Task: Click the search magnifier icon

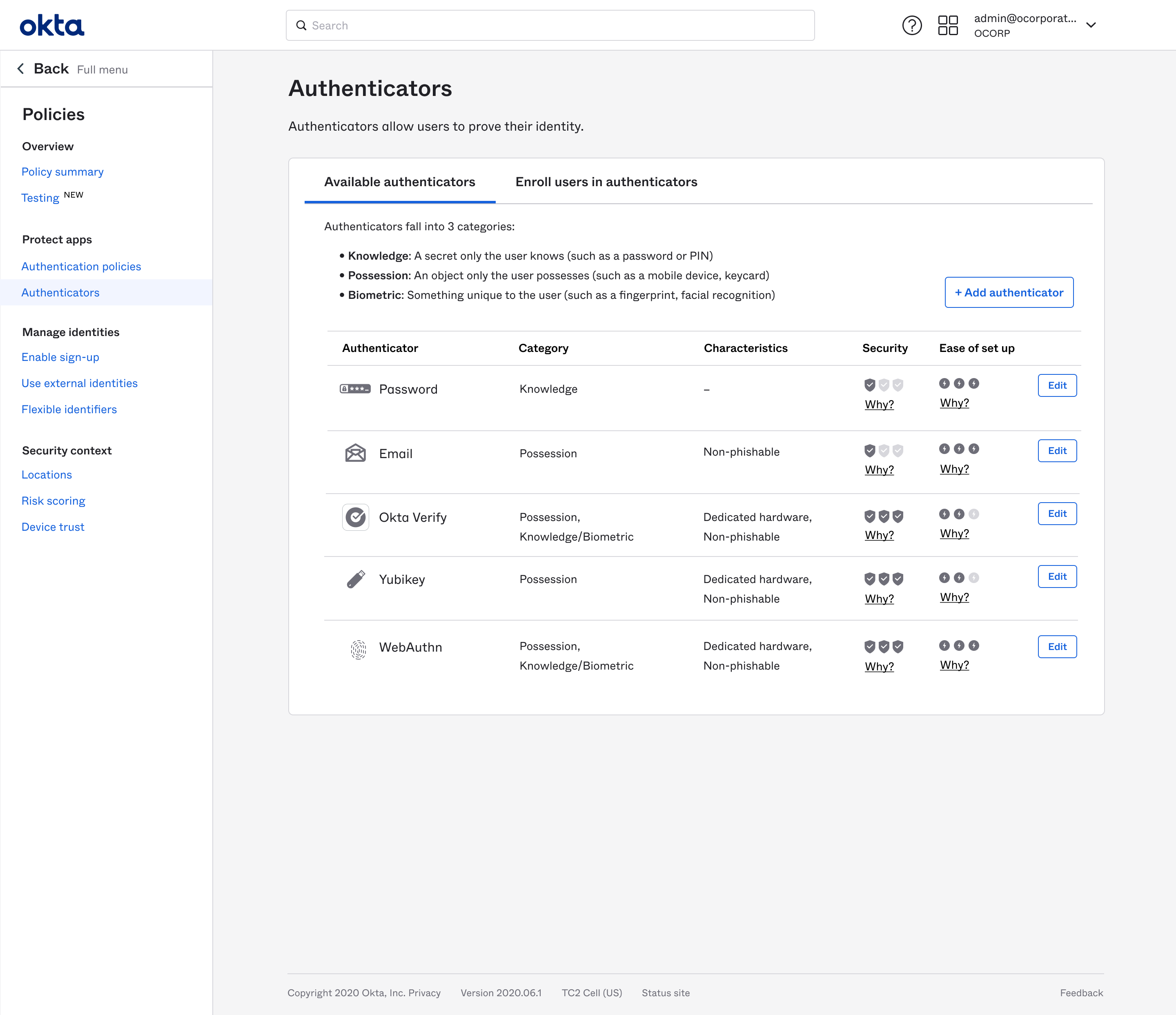Action: [301, 25]
